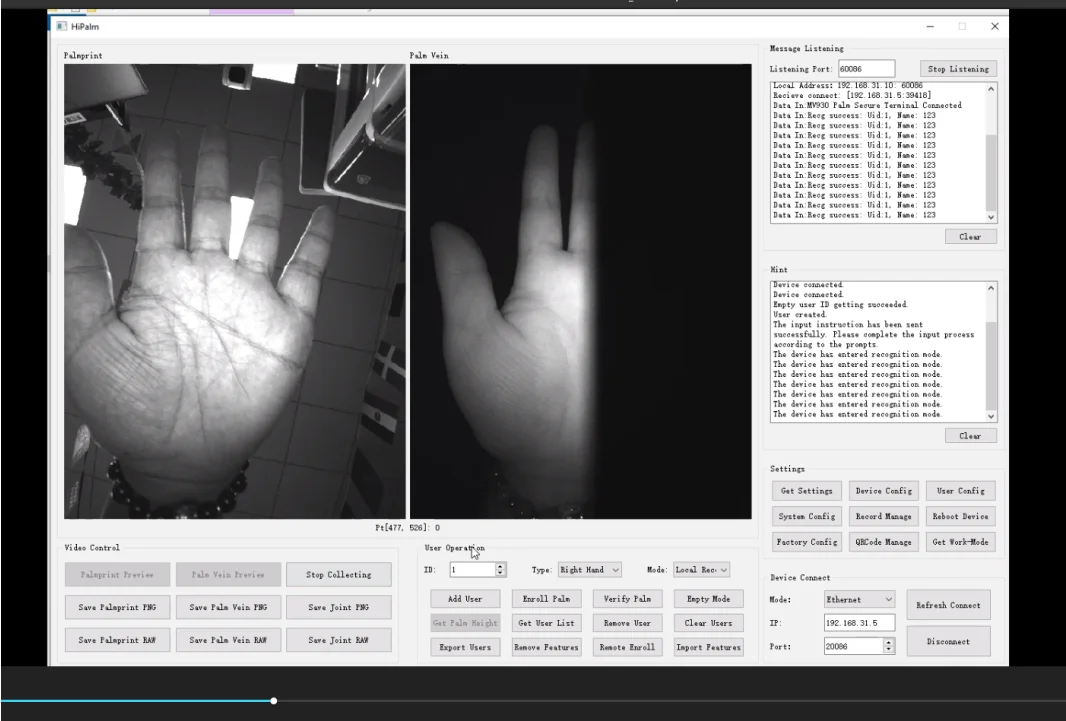The image size is (1066, 721).
Task: Increase the user ID with the stepper
Action: click(502, 565)
